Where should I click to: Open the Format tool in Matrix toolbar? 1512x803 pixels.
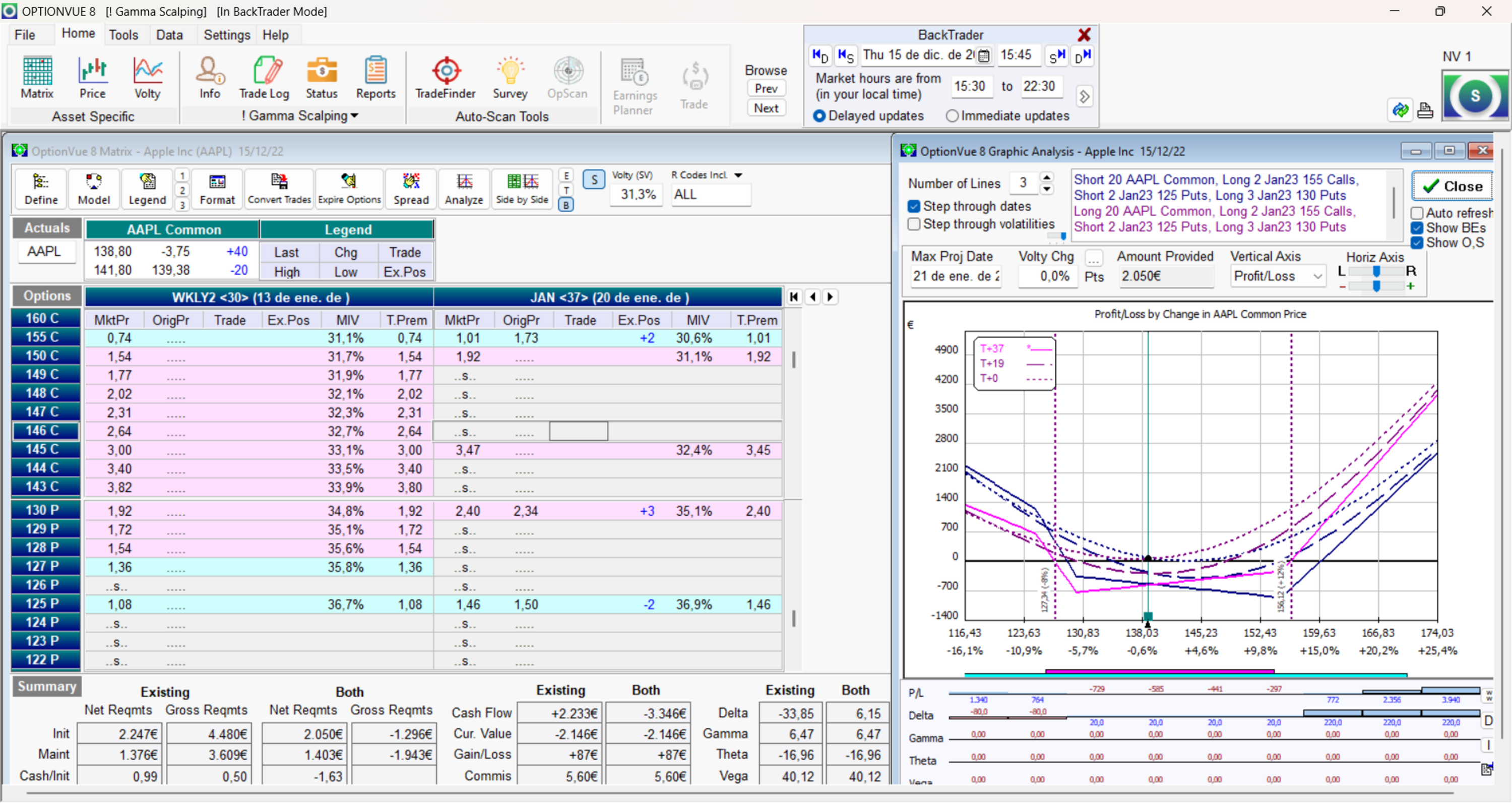coord(217,189)
